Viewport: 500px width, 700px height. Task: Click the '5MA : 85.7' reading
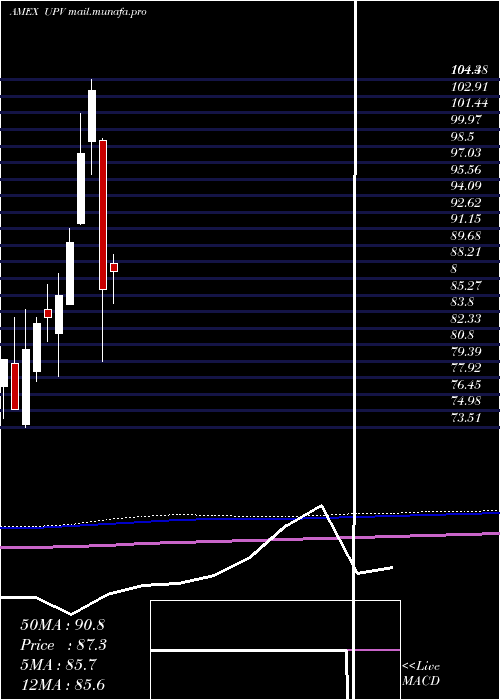click(x=58, y=665)
